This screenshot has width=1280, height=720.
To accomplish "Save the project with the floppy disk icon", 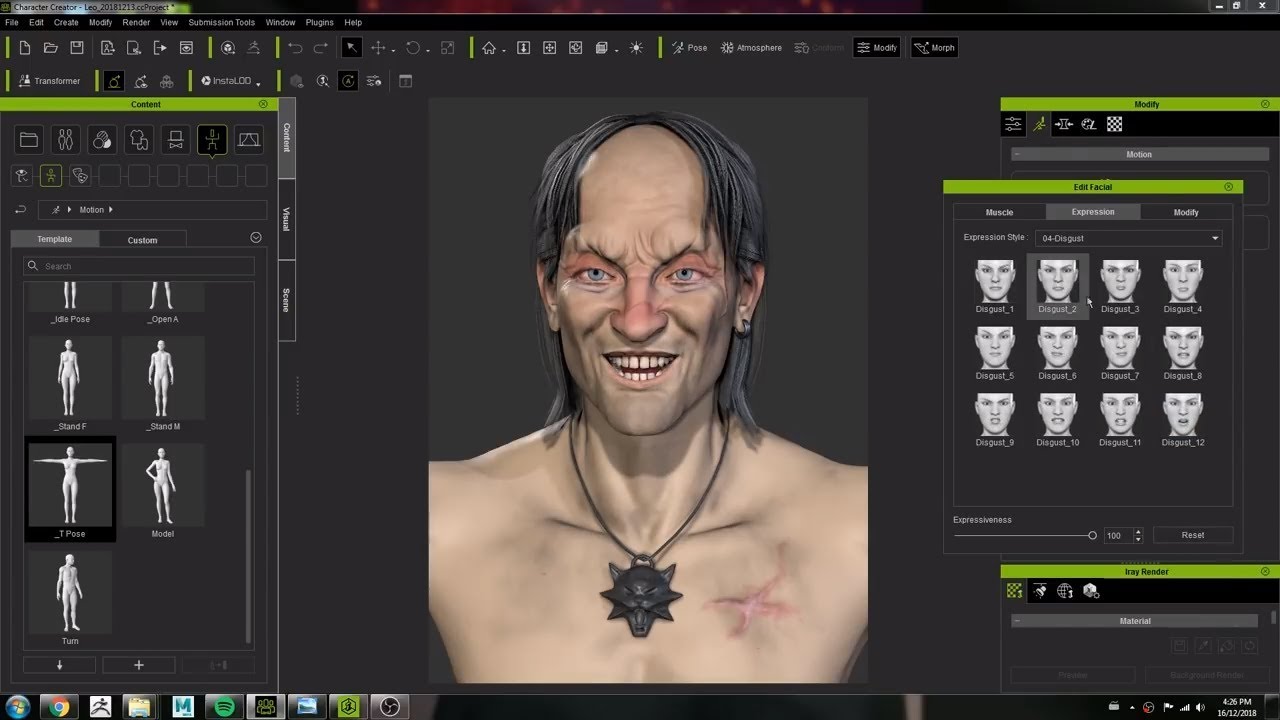I will tap(77, 48).
